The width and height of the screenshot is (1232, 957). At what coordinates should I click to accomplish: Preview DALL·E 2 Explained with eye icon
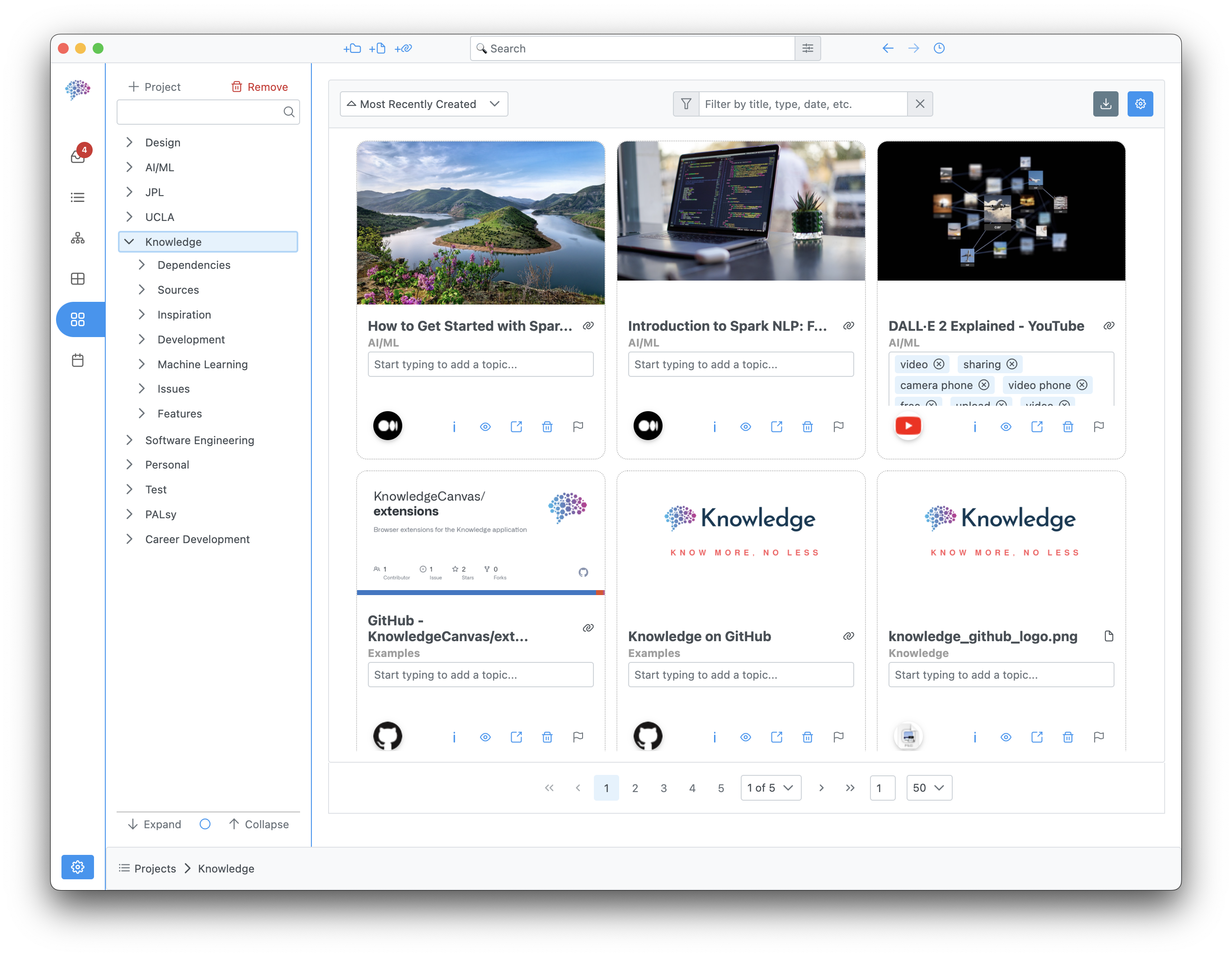(x=1005, y=427)
